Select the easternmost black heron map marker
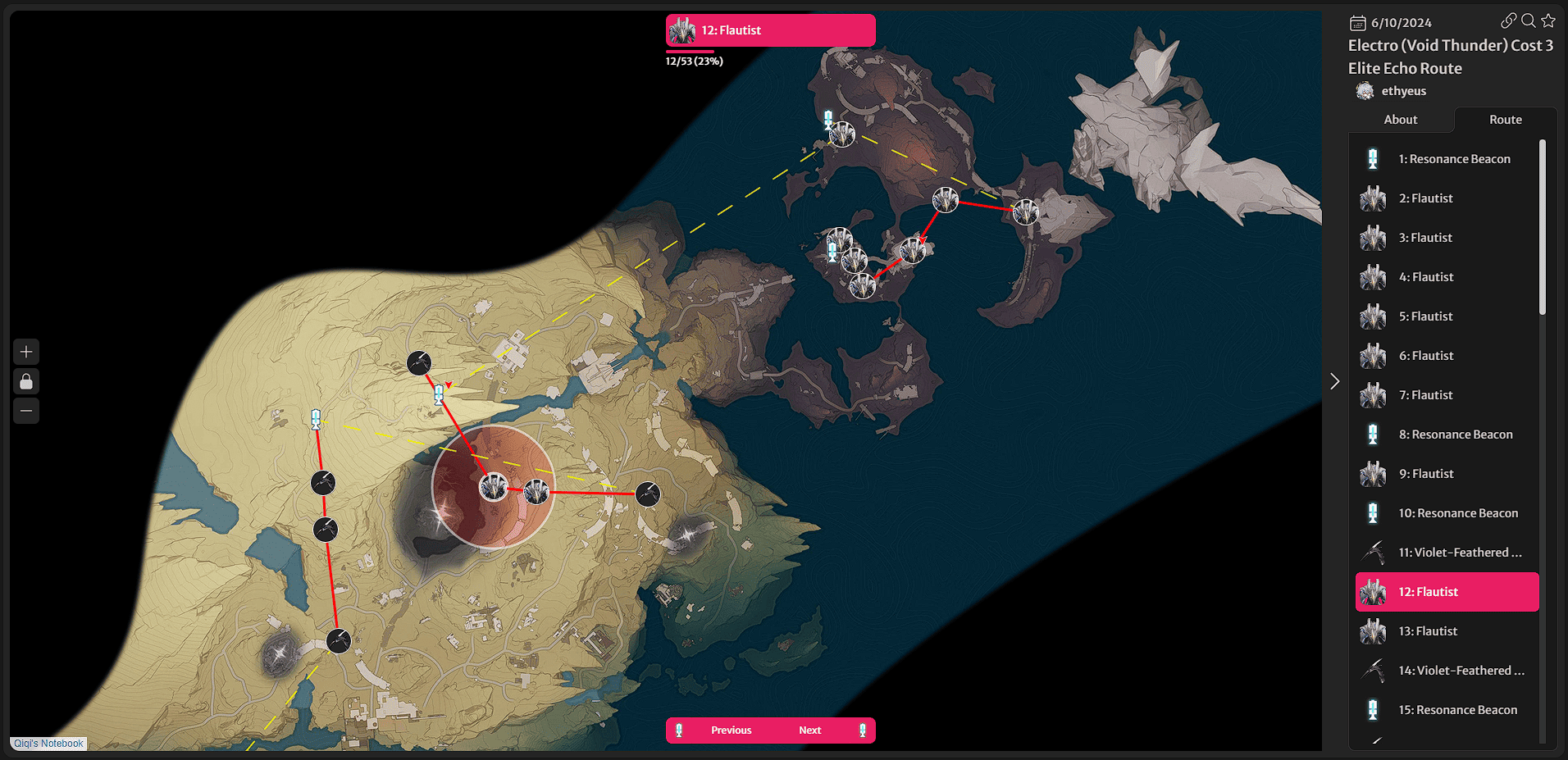1568x760 pixels. pos(648,494)
